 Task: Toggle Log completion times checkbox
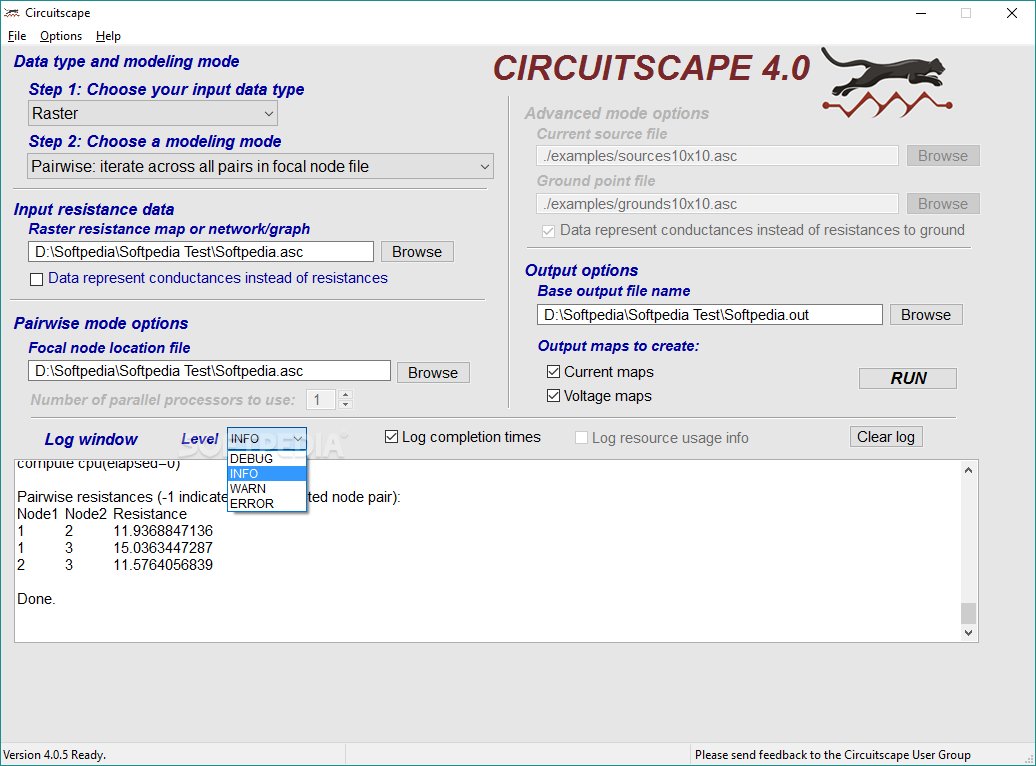(392, 437)
